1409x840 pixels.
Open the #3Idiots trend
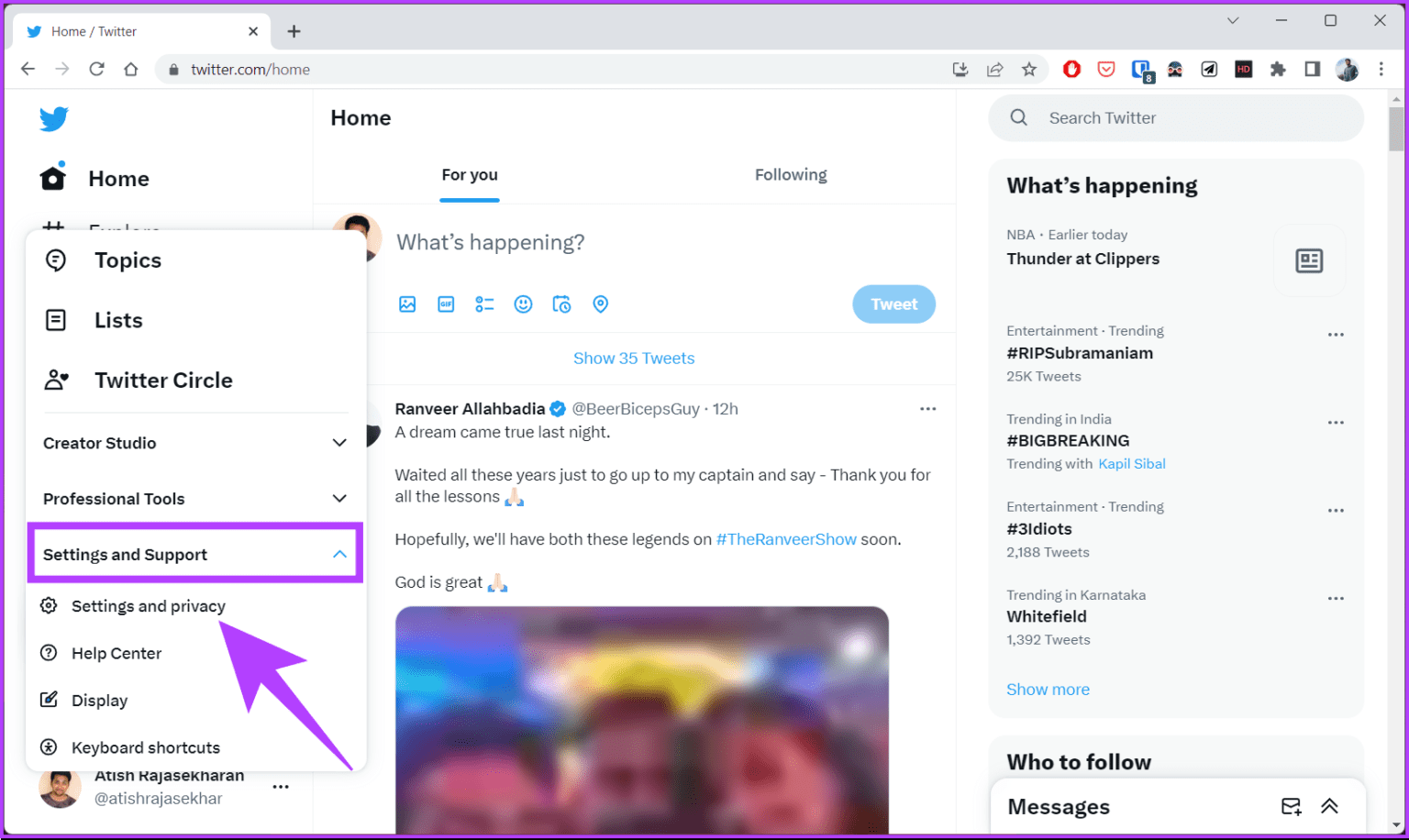(x=1039, y=529)
